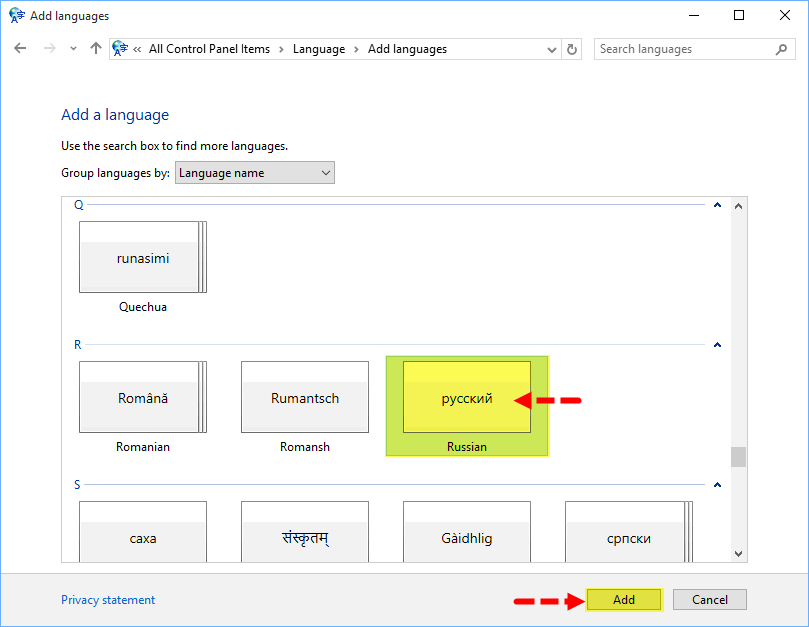809x627 pixels.
Task: Collapse the R group section
Action: click(x=717, y=345)
